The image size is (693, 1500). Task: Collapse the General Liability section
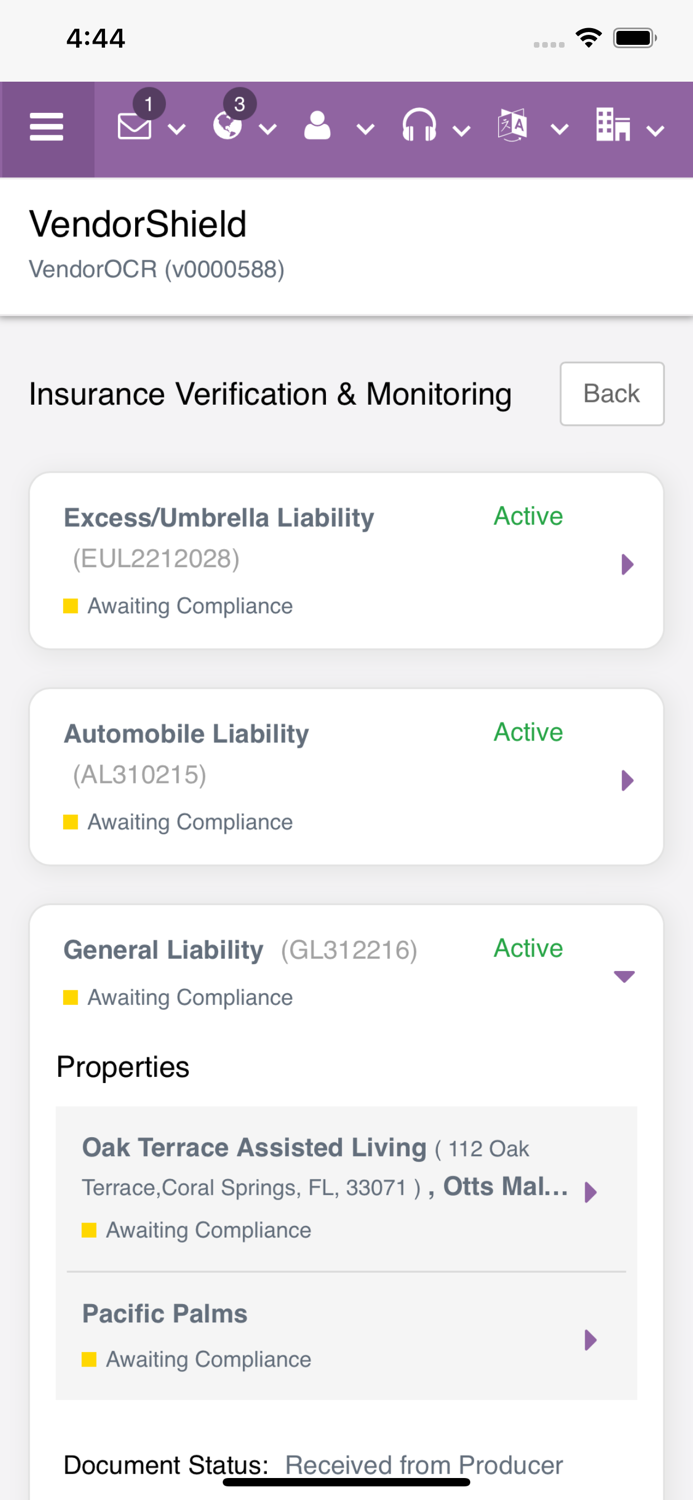[624, 976]
